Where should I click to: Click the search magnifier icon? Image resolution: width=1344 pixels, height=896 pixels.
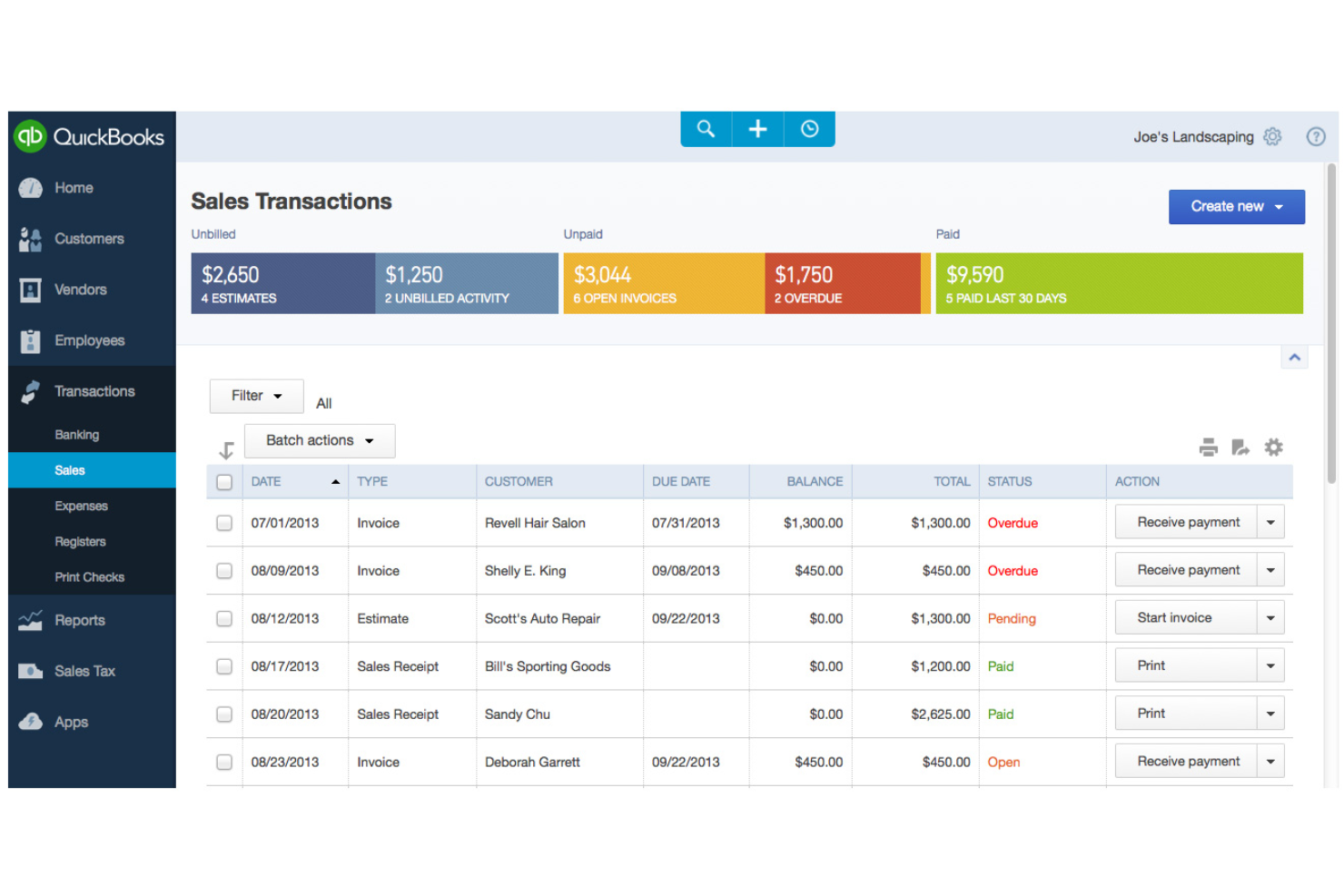point(706,129)
